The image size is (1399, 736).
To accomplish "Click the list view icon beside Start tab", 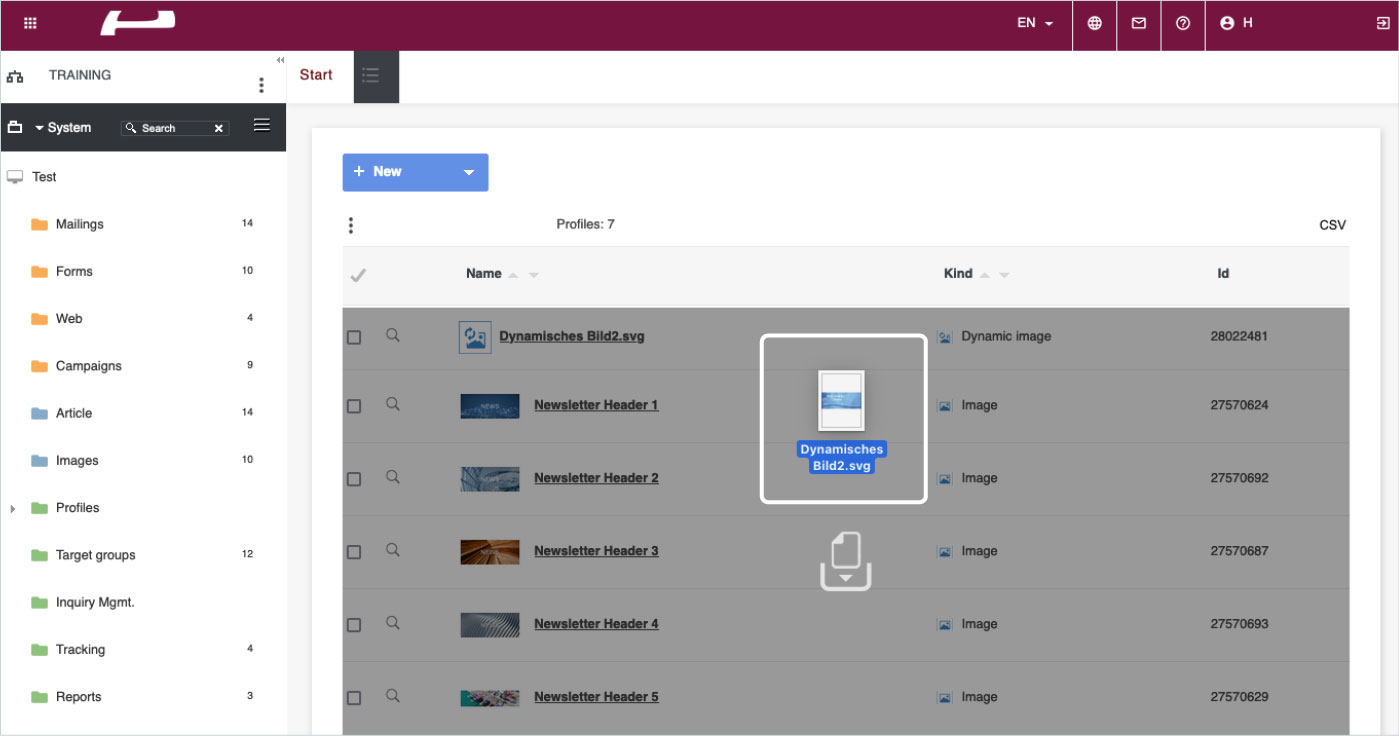I will click(371, 75).
